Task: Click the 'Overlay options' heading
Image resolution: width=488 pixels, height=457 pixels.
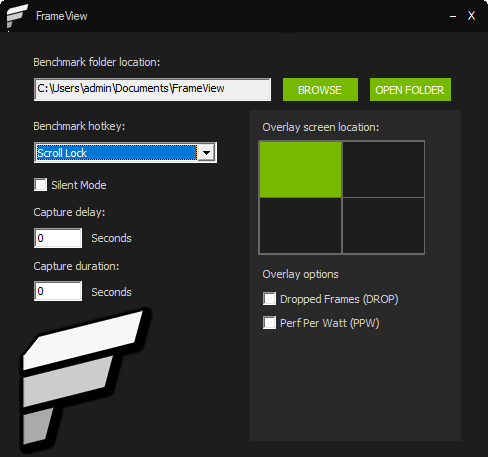Action: pyautogui.click(x=300, y=274)
